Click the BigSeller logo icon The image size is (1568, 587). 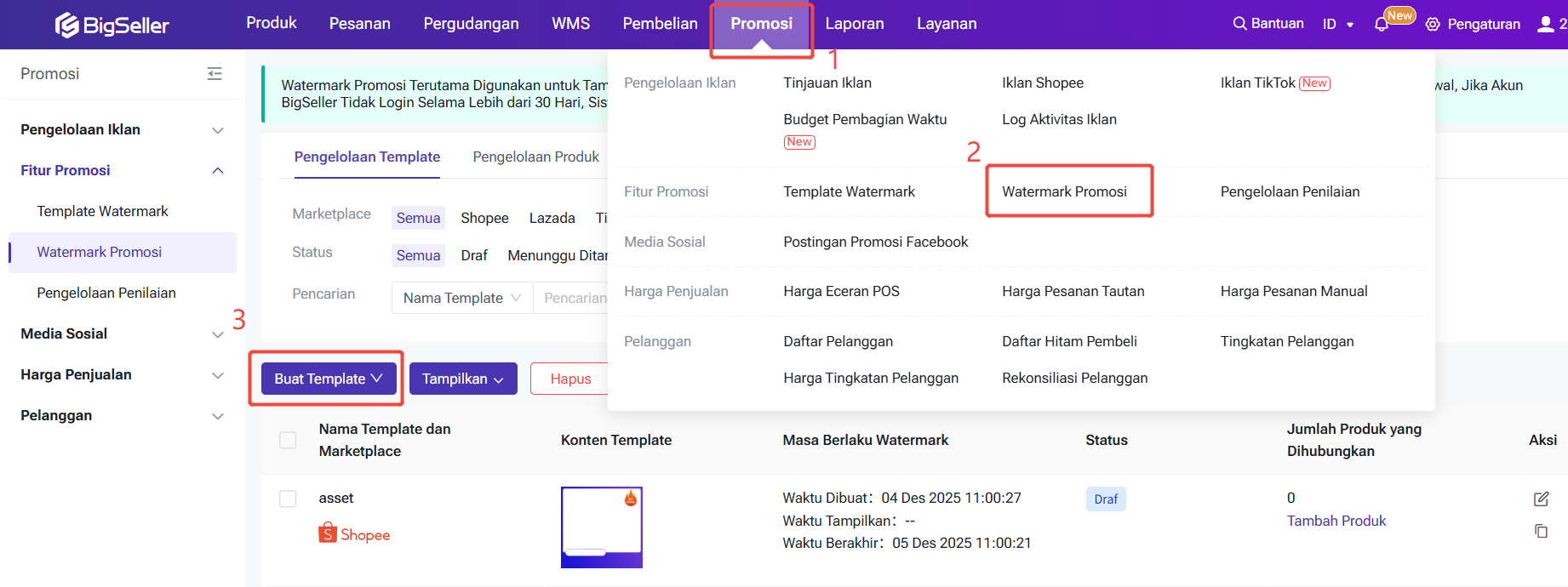(66, 26)
